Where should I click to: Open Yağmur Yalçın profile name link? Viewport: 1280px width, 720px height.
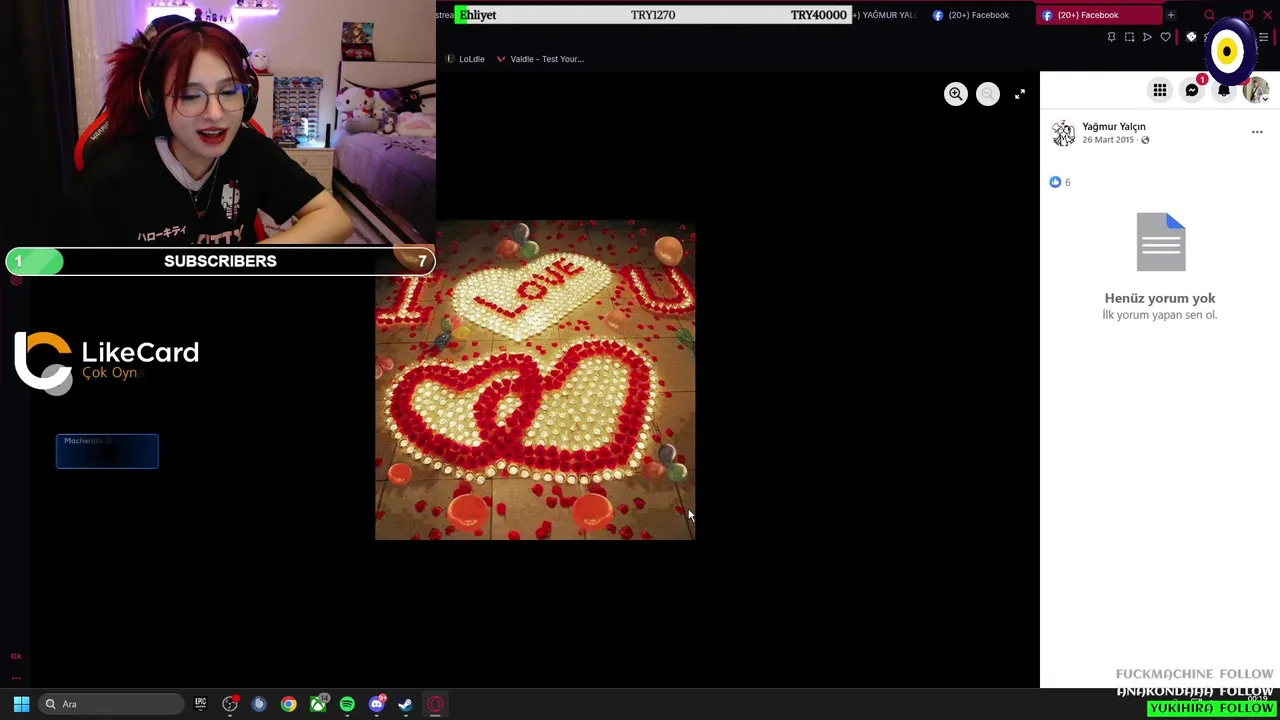[1114, 127]
